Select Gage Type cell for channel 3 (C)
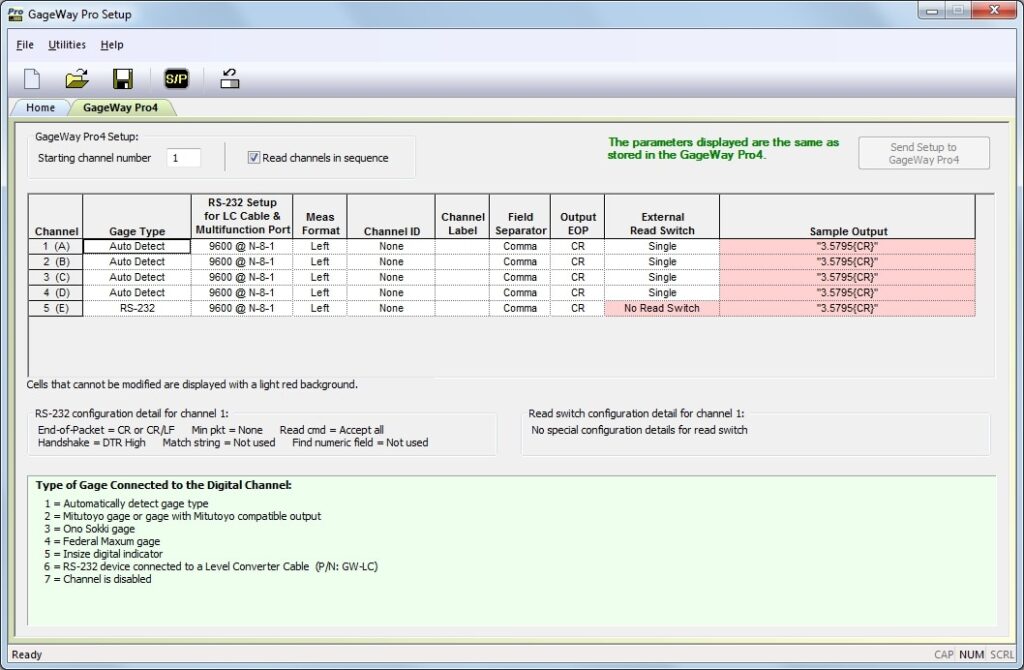Screen dimensions: 1024x670 [x=137, y=278]
